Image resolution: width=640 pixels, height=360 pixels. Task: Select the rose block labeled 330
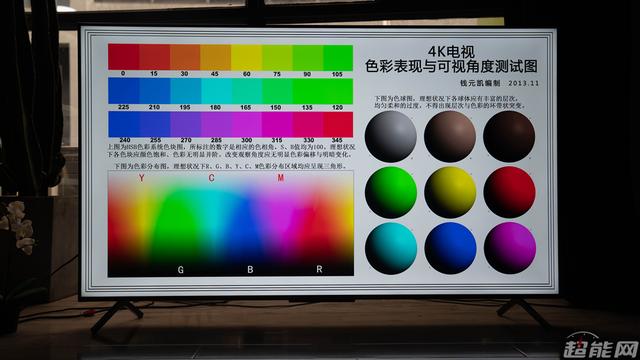pos(307,124)
